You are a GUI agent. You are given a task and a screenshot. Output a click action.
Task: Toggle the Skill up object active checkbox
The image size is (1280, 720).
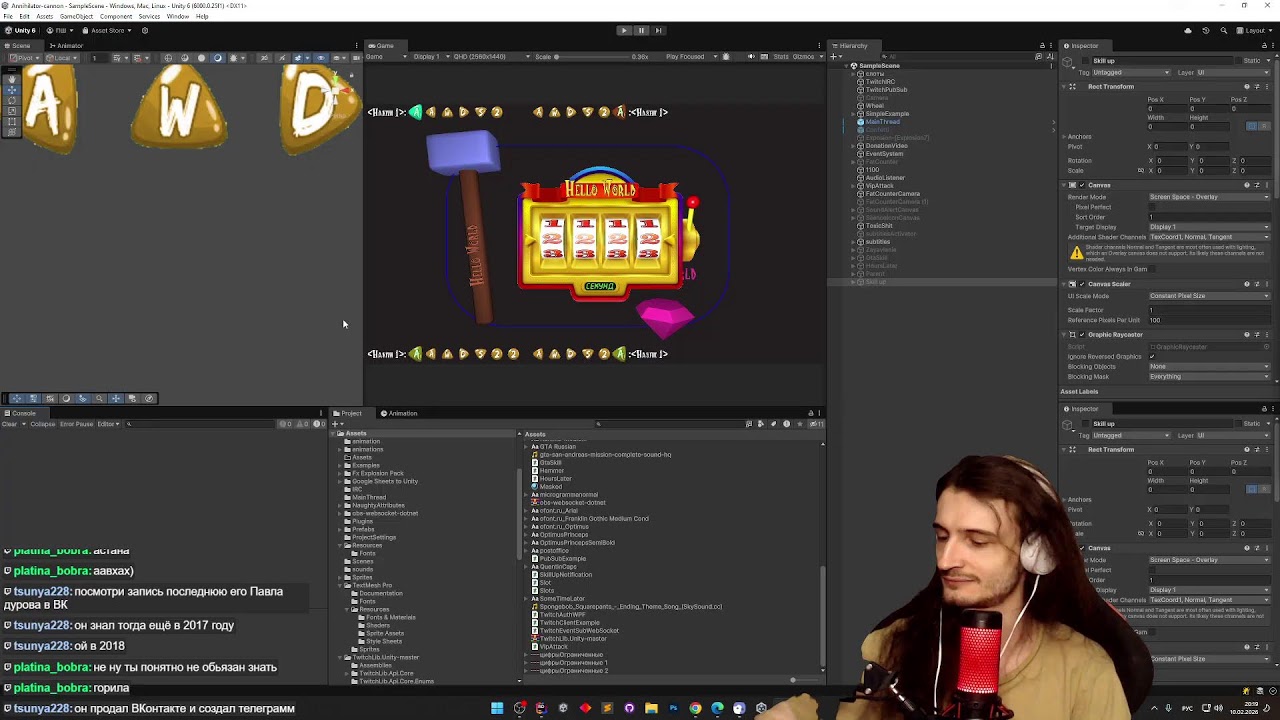click(x=1085, y=61)
